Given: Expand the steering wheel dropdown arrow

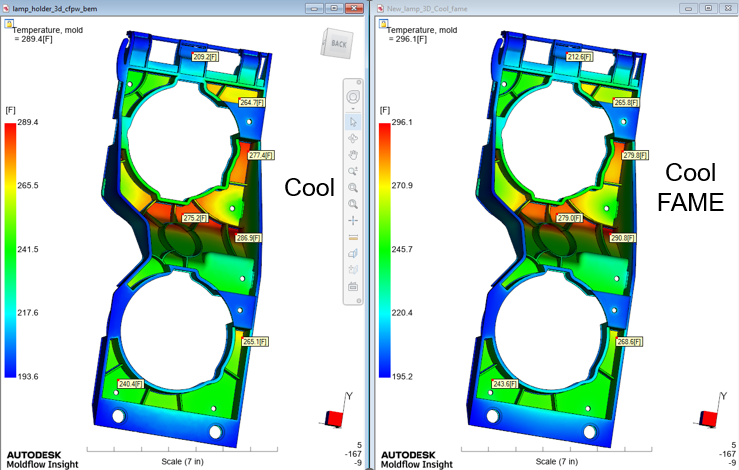Looking at the screenshot, I should [x=353, y=109].
